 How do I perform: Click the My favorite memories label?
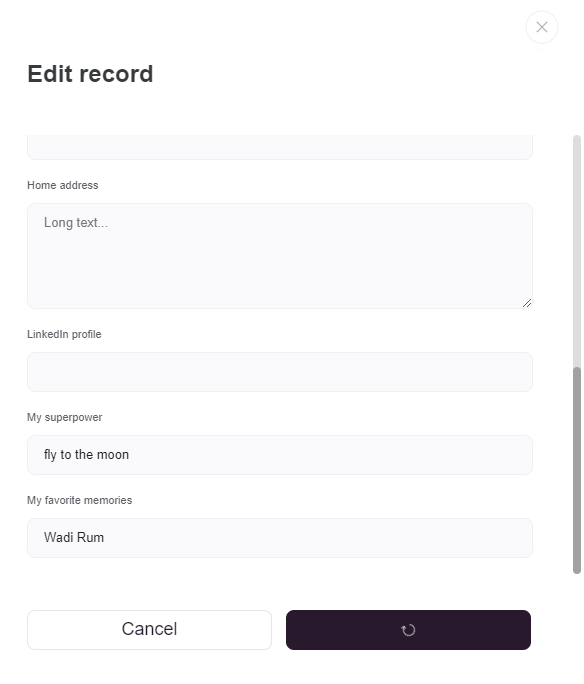click(x=79, y=500)
